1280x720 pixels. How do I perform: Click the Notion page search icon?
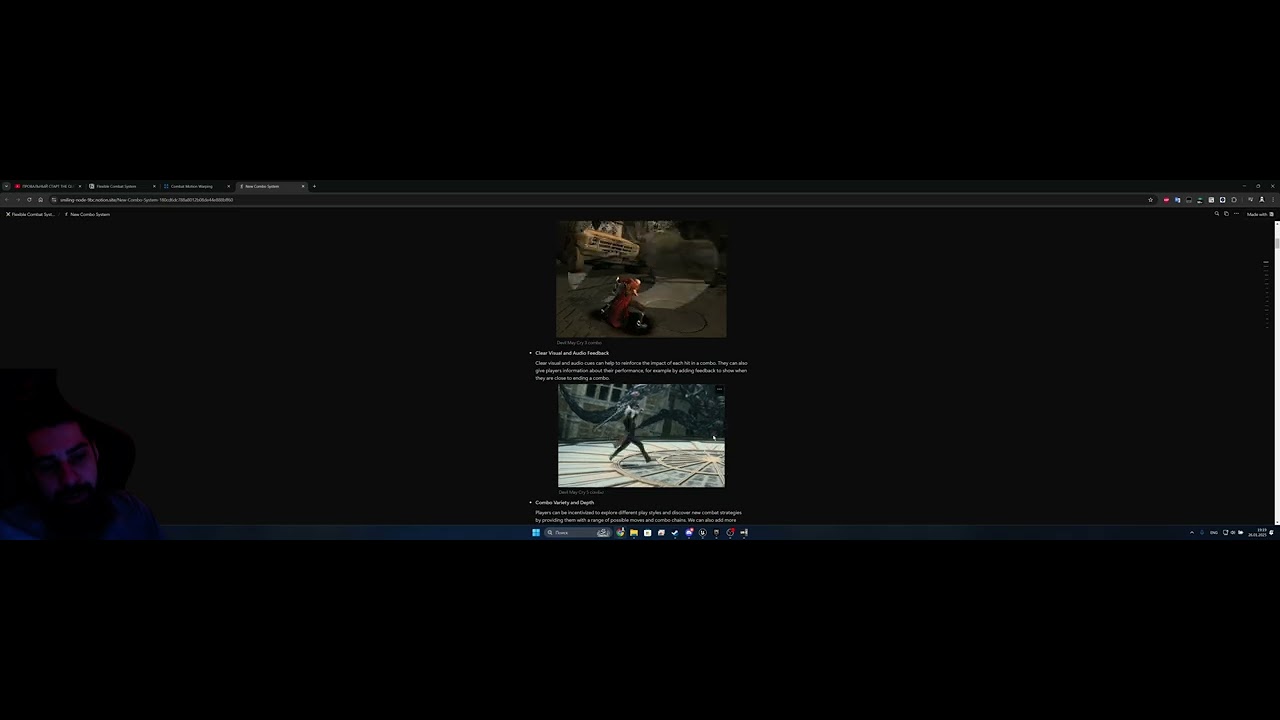1217,214
